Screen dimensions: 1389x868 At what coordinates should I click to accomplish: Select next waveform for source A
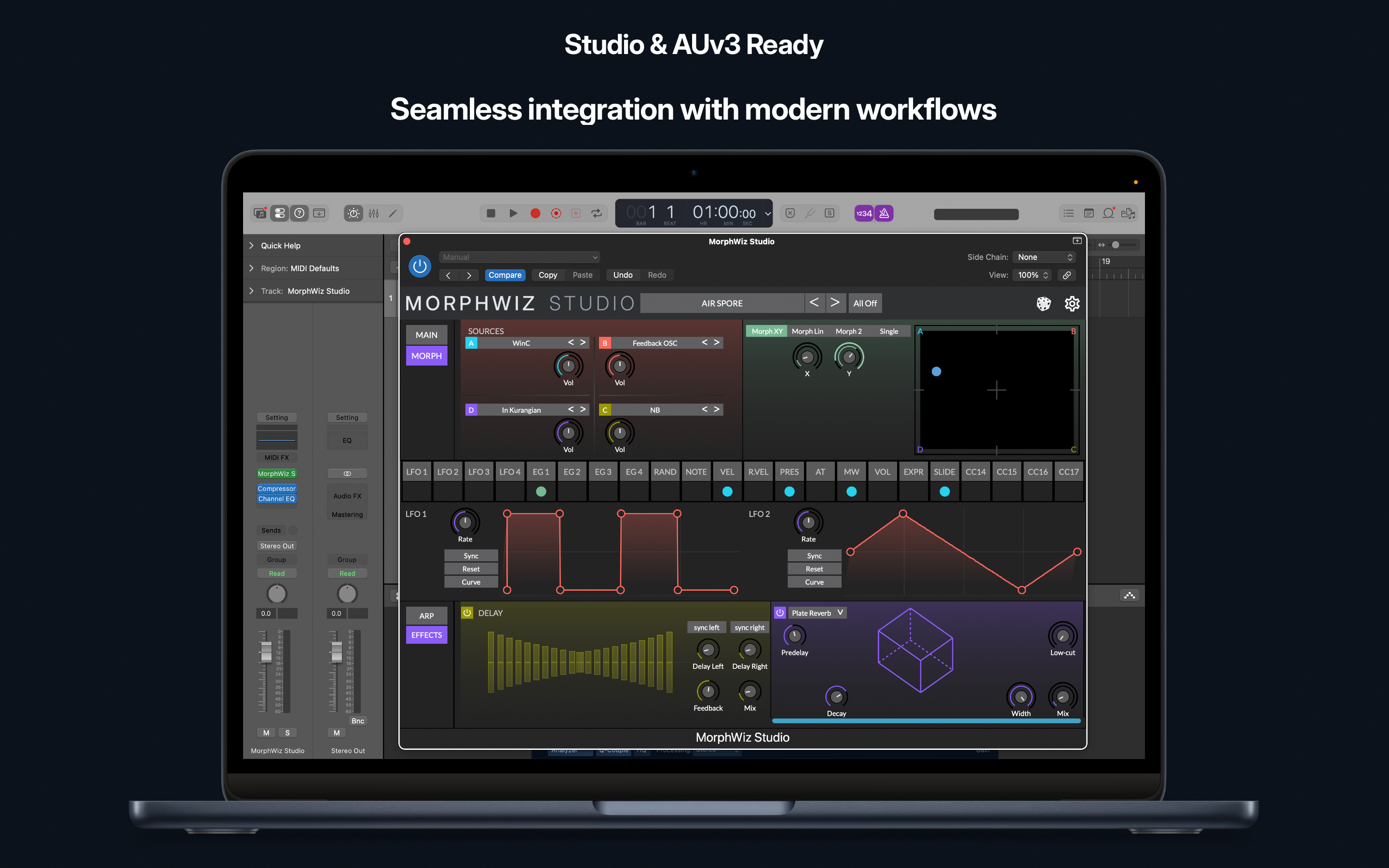(x=583, y=343)
